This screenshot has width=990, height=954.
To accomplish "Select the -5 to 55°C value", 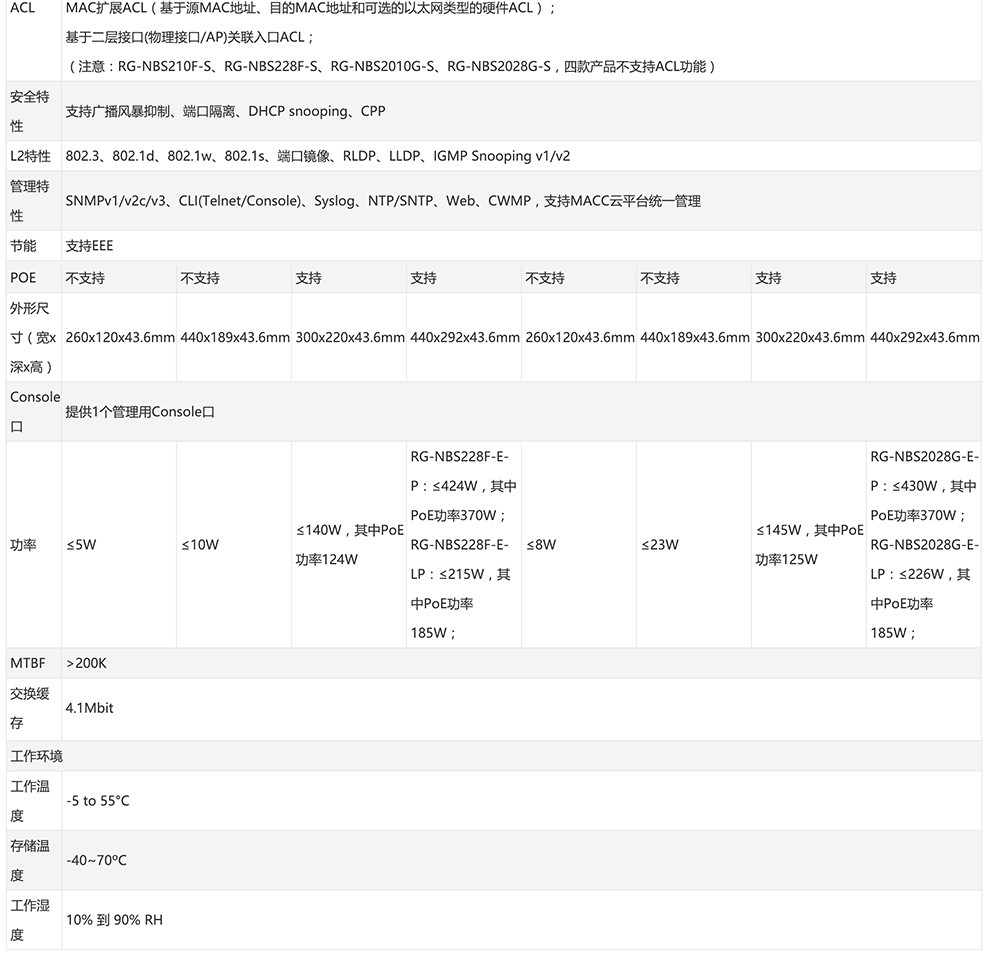I will [97, 801].
